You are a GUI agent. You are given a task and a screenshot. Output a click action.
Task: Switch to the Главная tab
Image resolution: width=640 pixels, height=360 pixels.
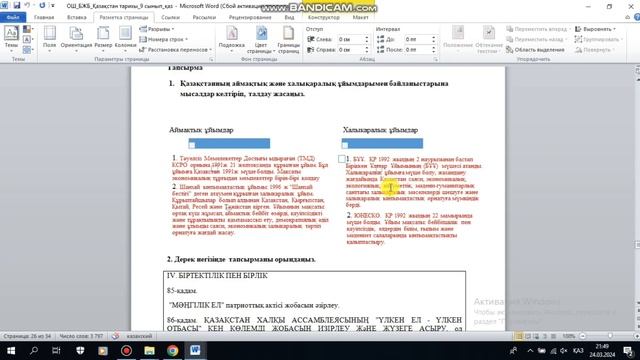[x=44, y=18]
